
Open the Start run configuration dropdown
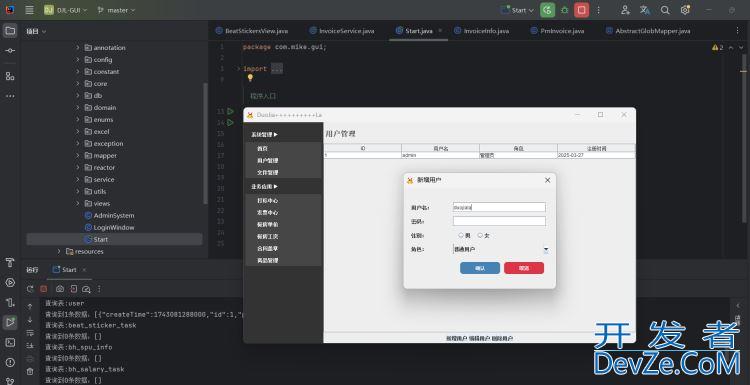(517, 10)
